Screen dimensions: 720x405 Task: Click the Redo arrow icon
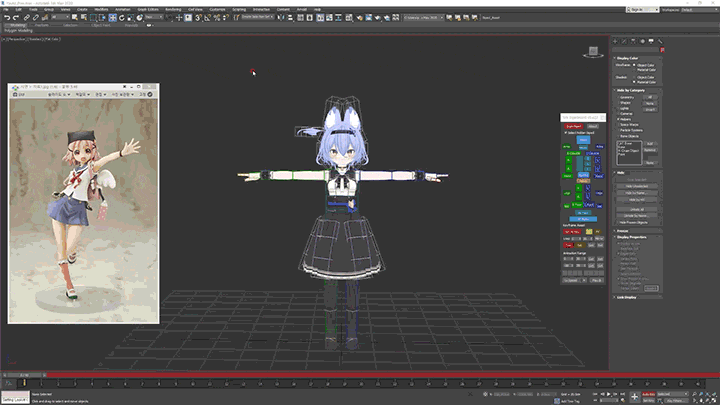click(16, 17)
